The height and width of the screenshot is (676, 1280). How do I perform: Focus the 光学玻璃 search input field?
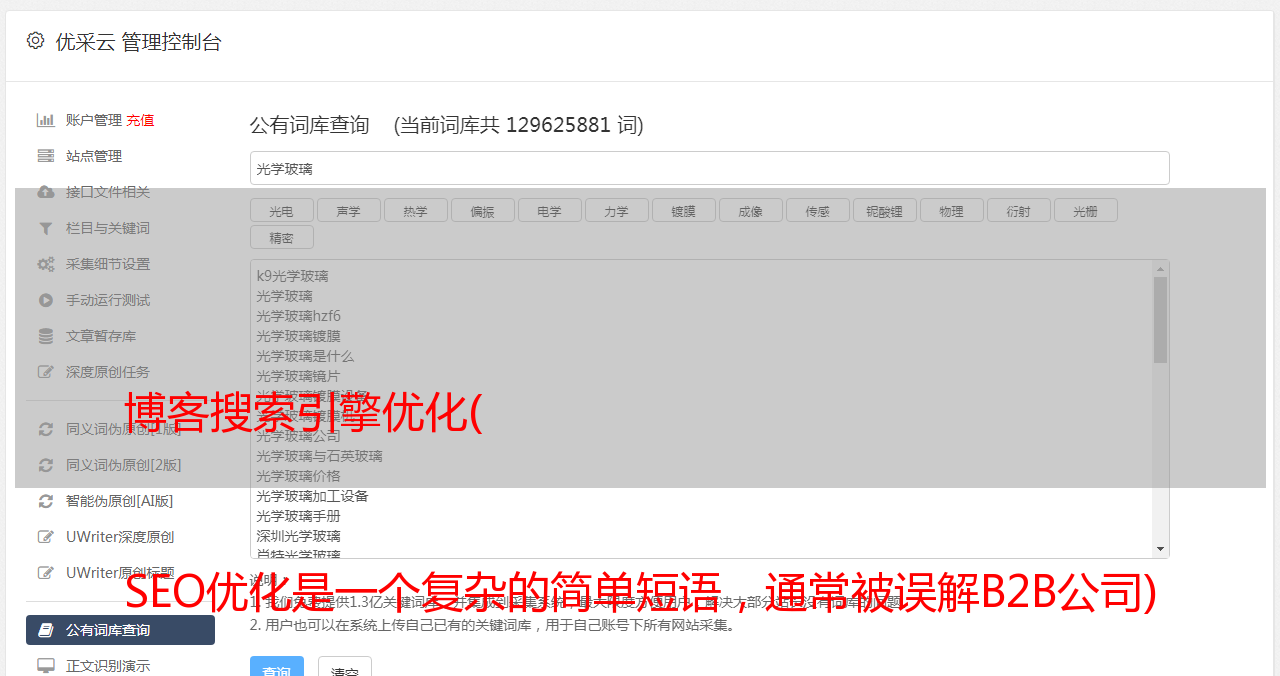click(709, 168)
